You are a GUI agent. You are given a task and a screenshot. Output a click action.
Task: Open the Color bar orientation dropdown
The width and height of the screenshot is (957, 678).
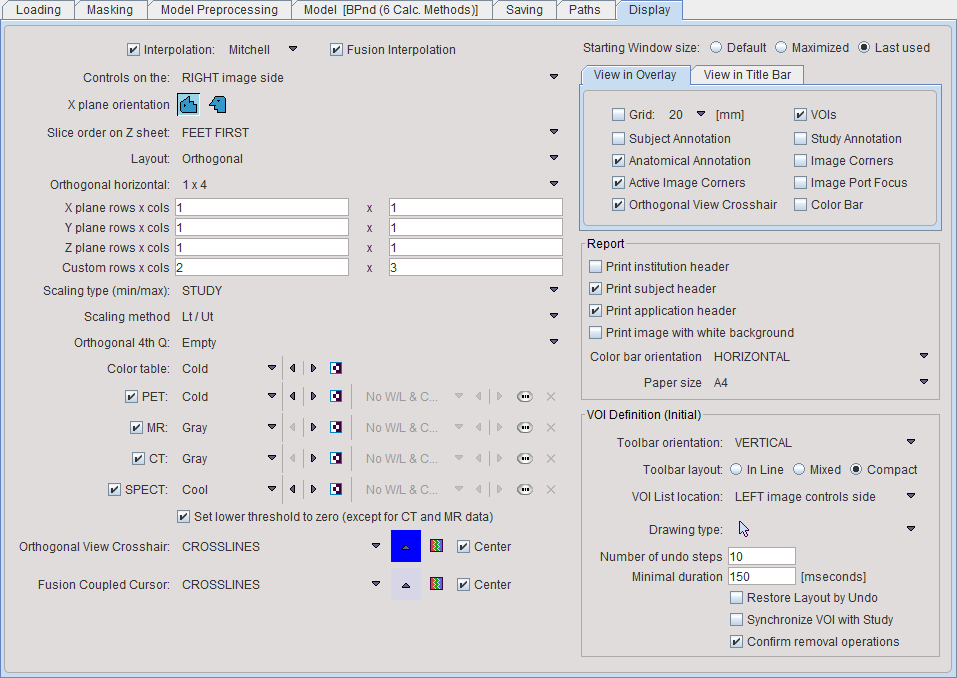pyautogui.click(x=924, y=356)
